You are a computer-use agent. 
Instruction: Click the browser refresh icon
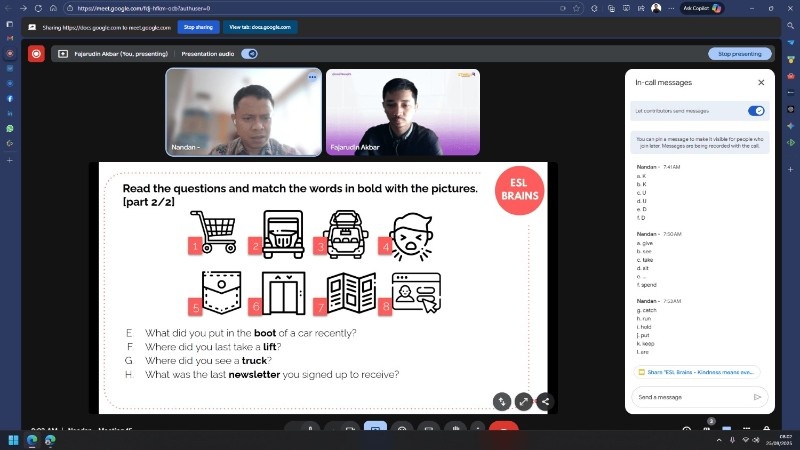[38, 8]
